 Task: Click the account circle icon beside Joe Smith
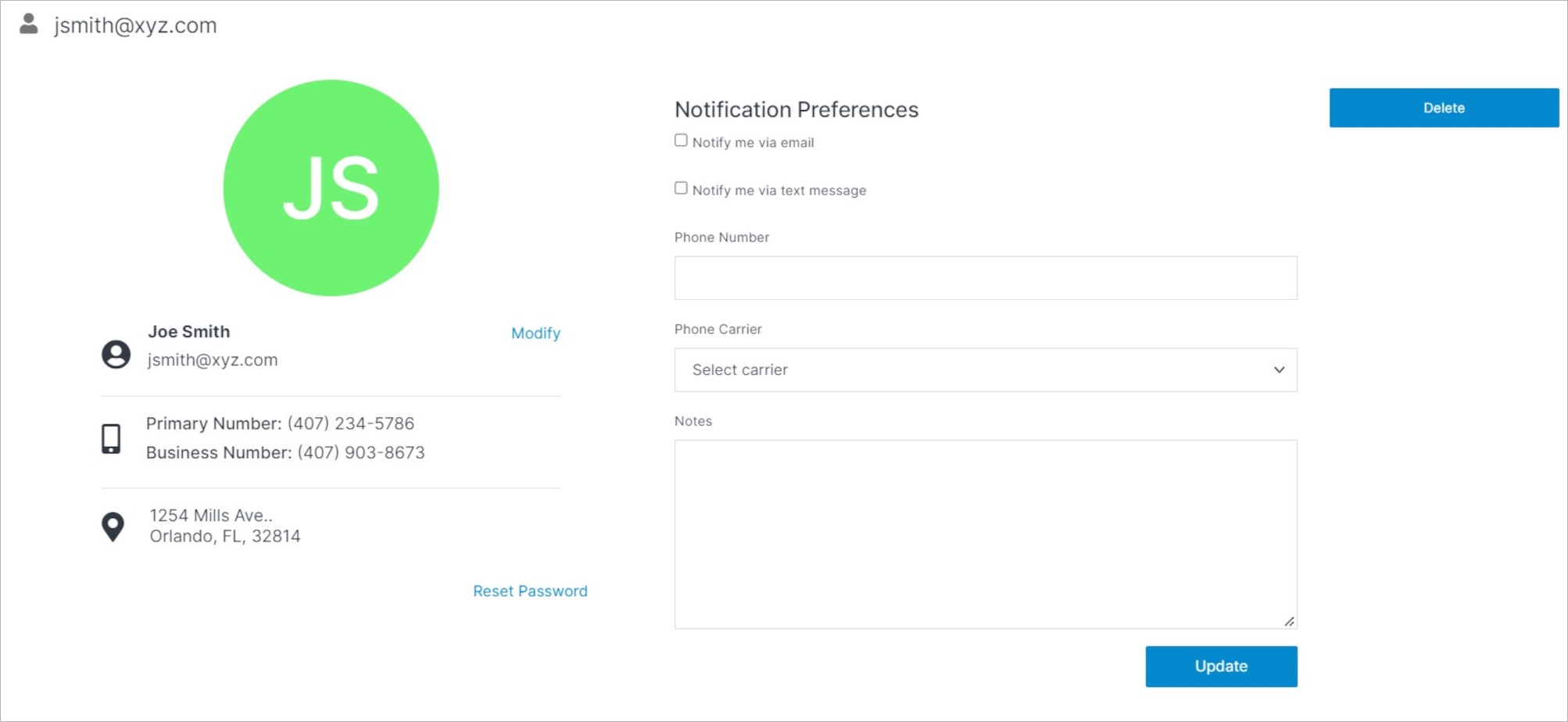pos(116,354)
